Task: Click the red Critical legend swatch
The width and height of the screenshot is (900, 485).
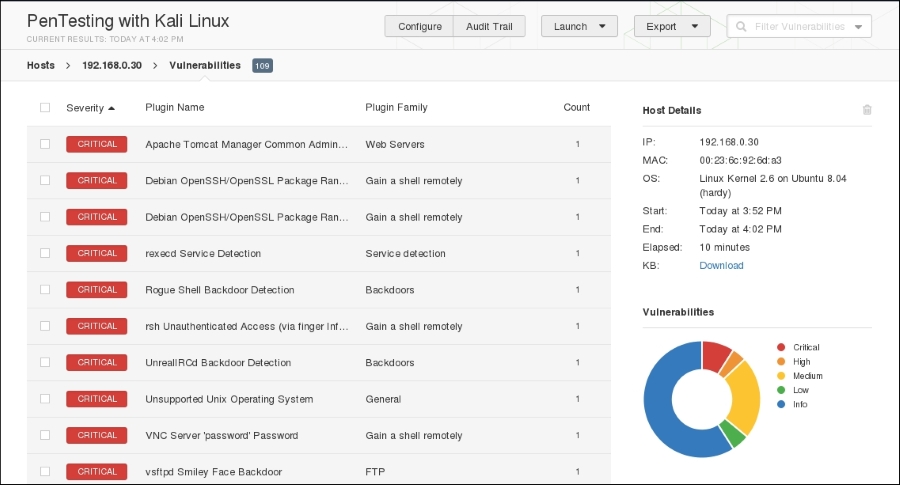Action: pyautogui.click(x=780, y=348)
